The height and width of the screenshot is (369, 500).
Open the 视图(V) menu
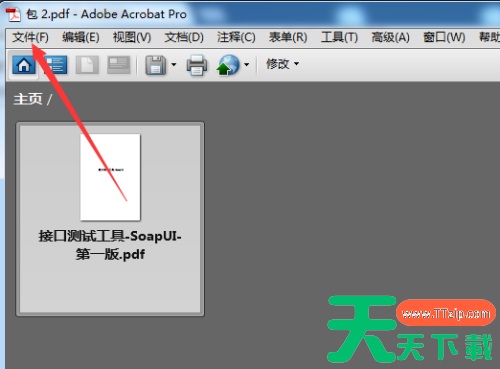point(132,37)
